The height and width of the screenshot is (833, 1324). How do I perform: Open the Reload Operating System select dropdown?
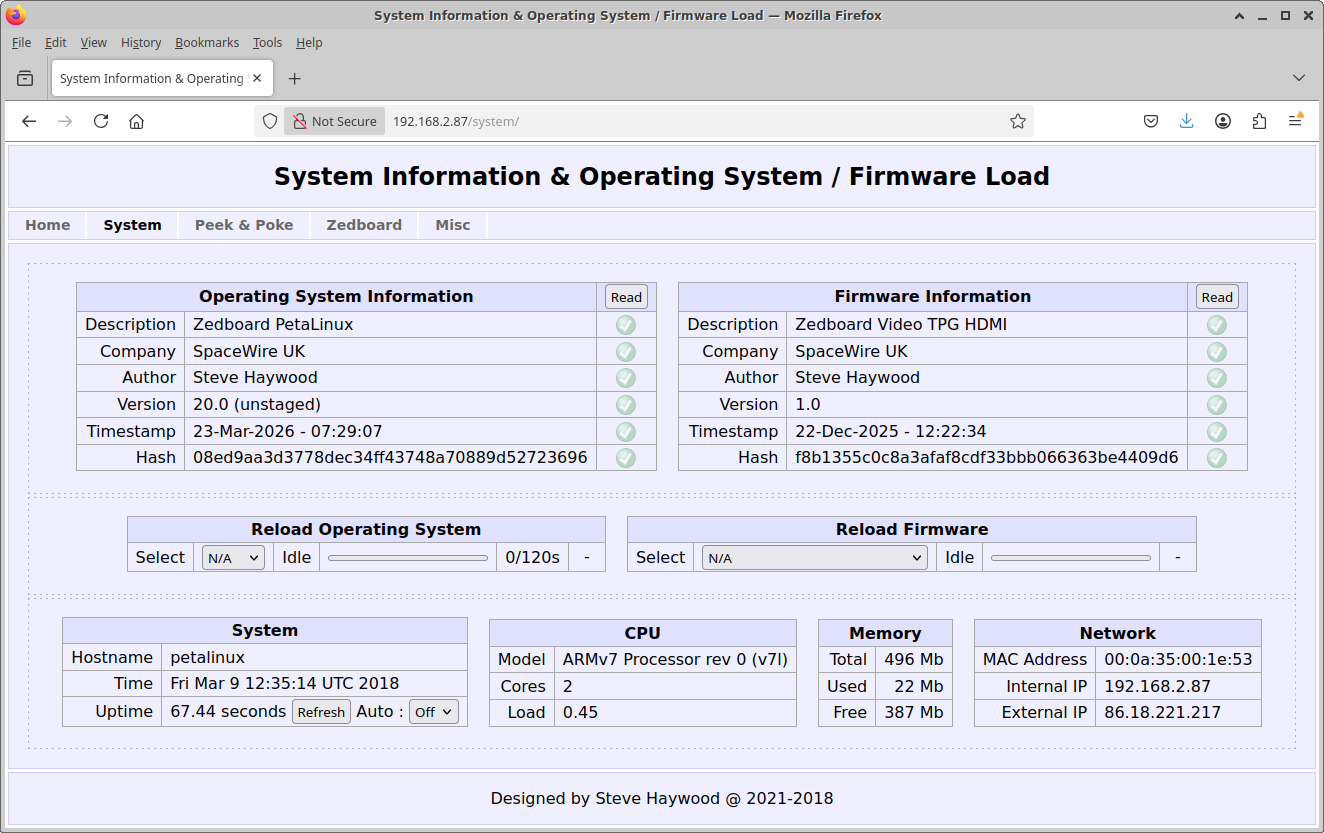pyautogui.click(x=233, y=558)
